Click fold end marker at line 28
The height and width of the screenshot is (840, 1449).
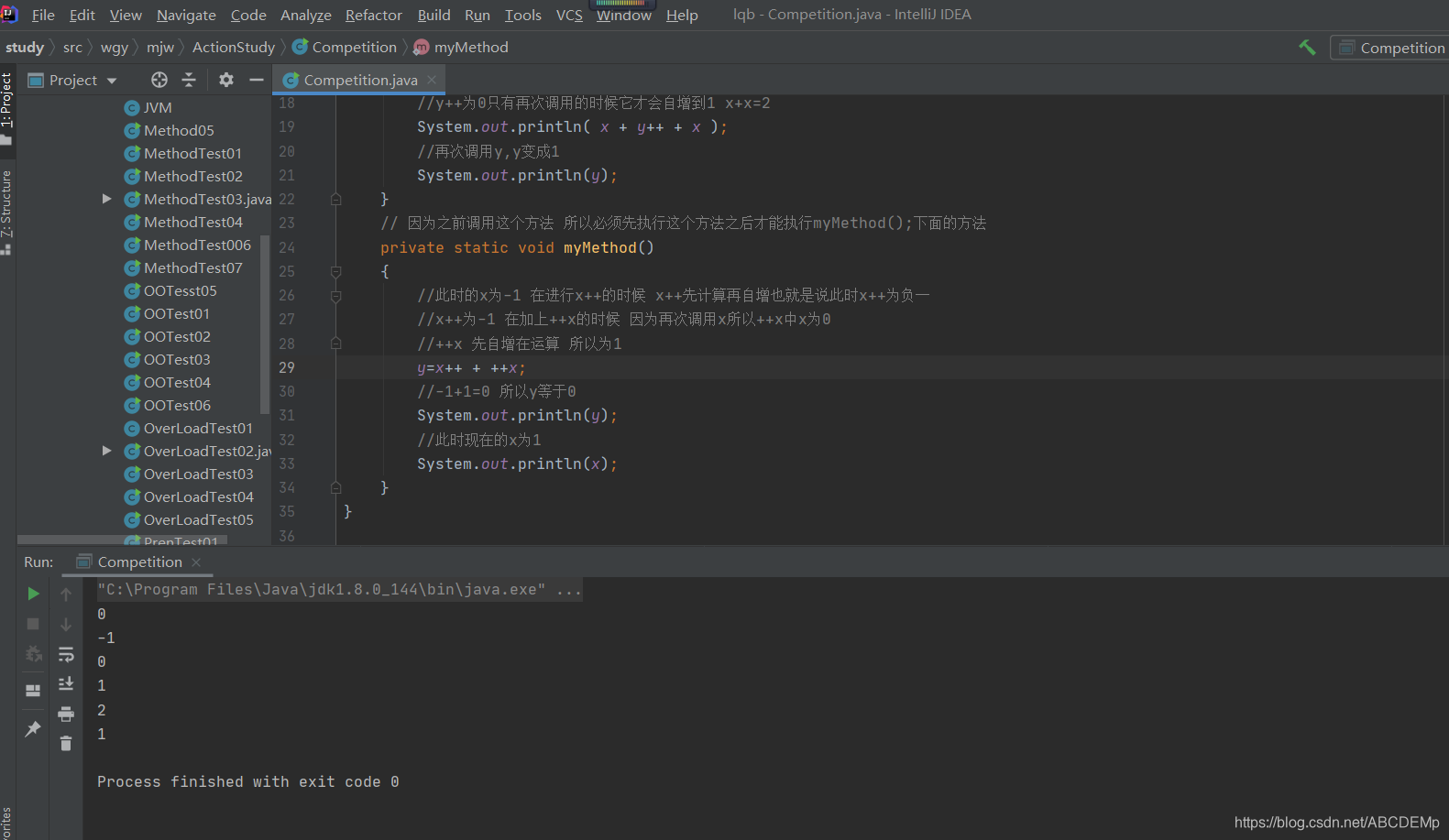coord(335,344)
